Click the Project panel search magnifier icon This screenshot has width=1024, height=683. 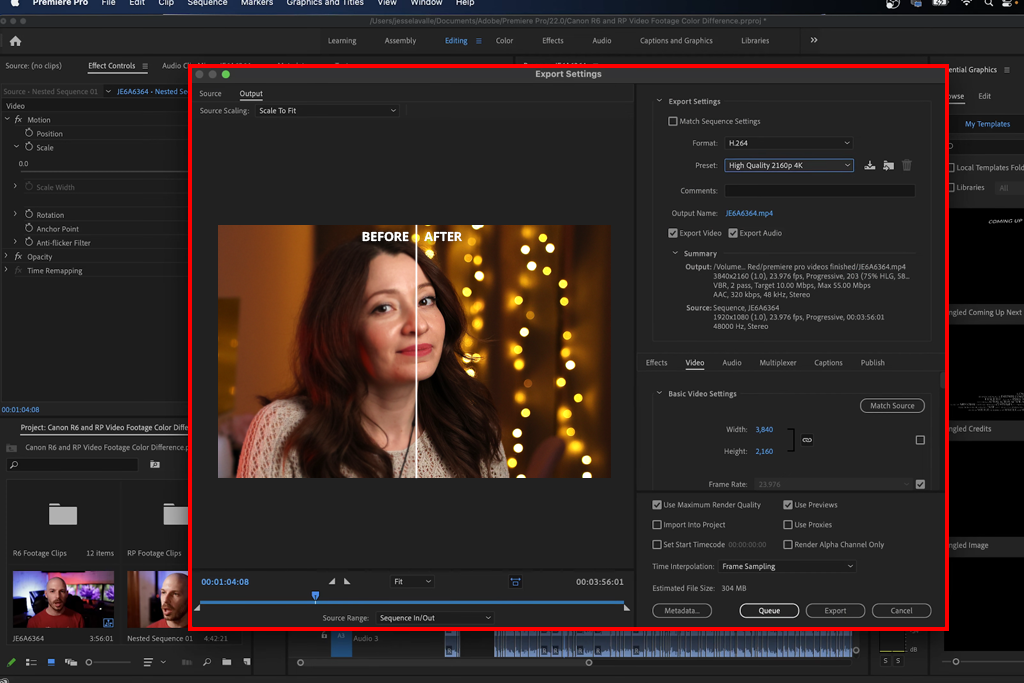[14, 464]
